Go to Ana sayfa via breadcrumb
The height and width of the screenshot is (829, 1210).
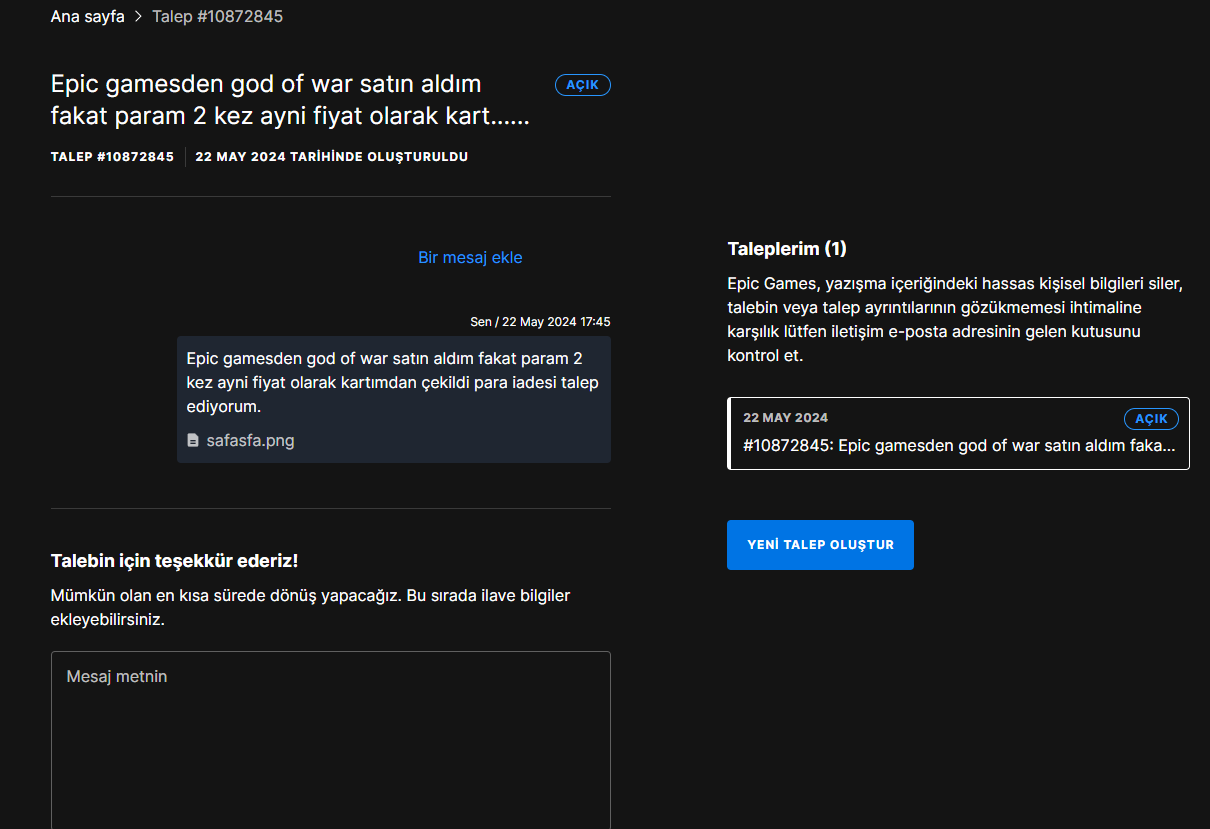88,17
